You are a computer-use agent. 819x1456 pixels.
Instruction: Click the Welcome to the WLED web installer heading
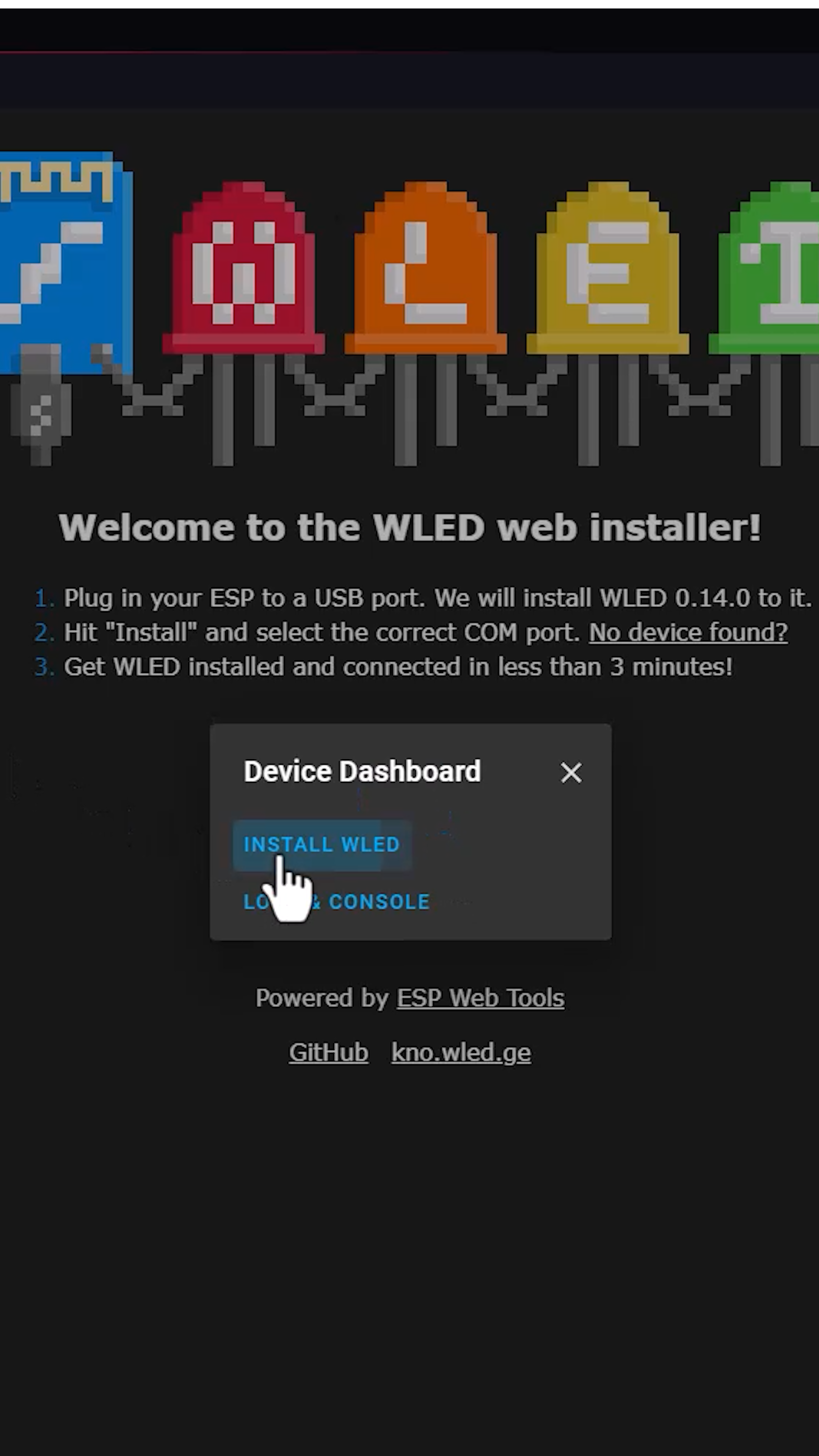[x=410, y=527]
